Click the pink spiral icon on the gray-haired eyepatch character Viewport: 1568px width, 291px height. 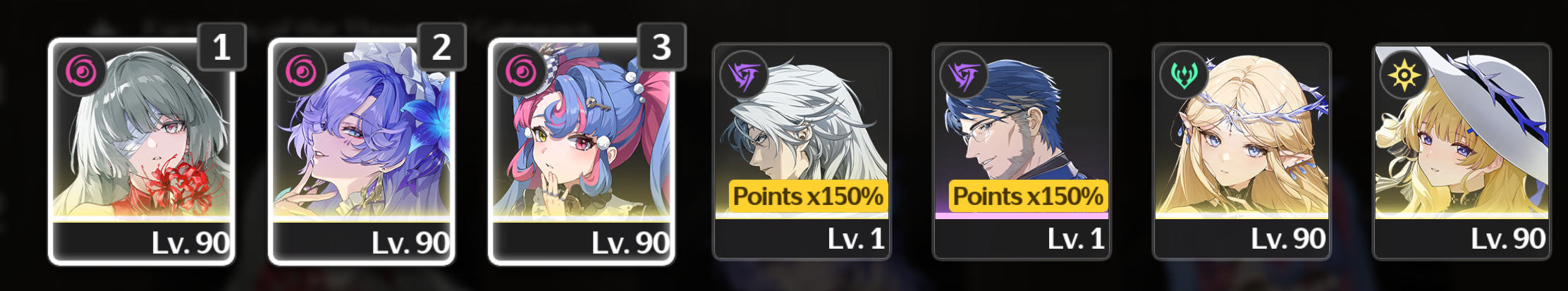tap(82, 71)
